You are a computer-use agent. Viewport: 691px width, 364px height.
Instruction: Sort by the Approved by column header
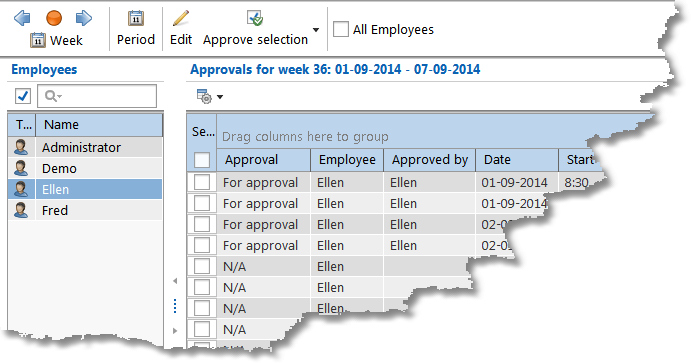point(430,160)
